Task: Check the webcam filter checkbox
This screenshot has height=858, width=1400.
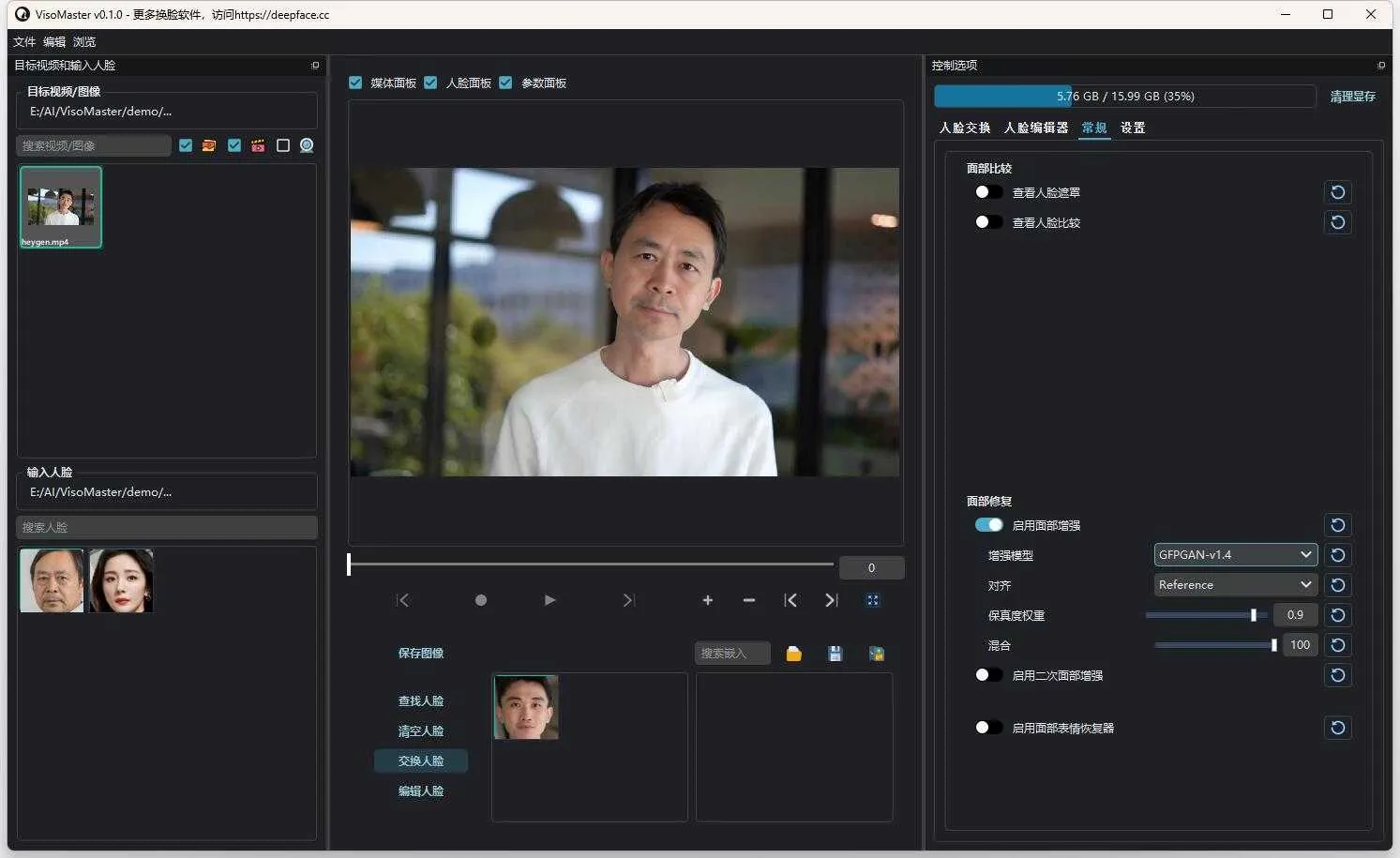Action: coord(283,145)
